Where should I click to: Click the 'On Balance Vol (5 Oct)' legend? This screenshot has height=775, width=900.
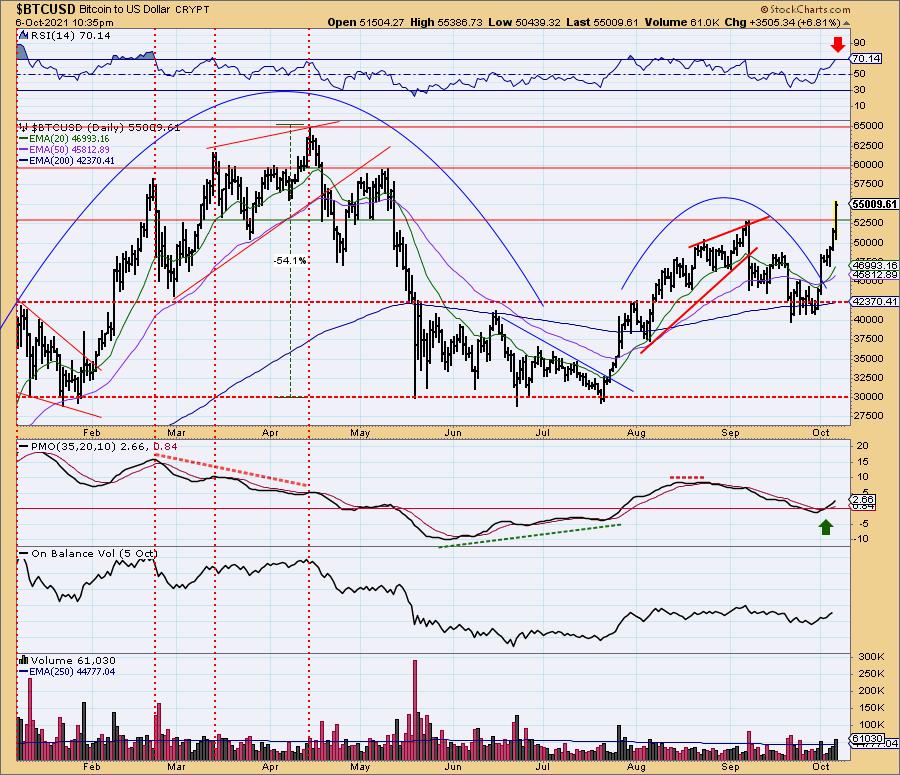pyautogui.click(x=94, y=553)
